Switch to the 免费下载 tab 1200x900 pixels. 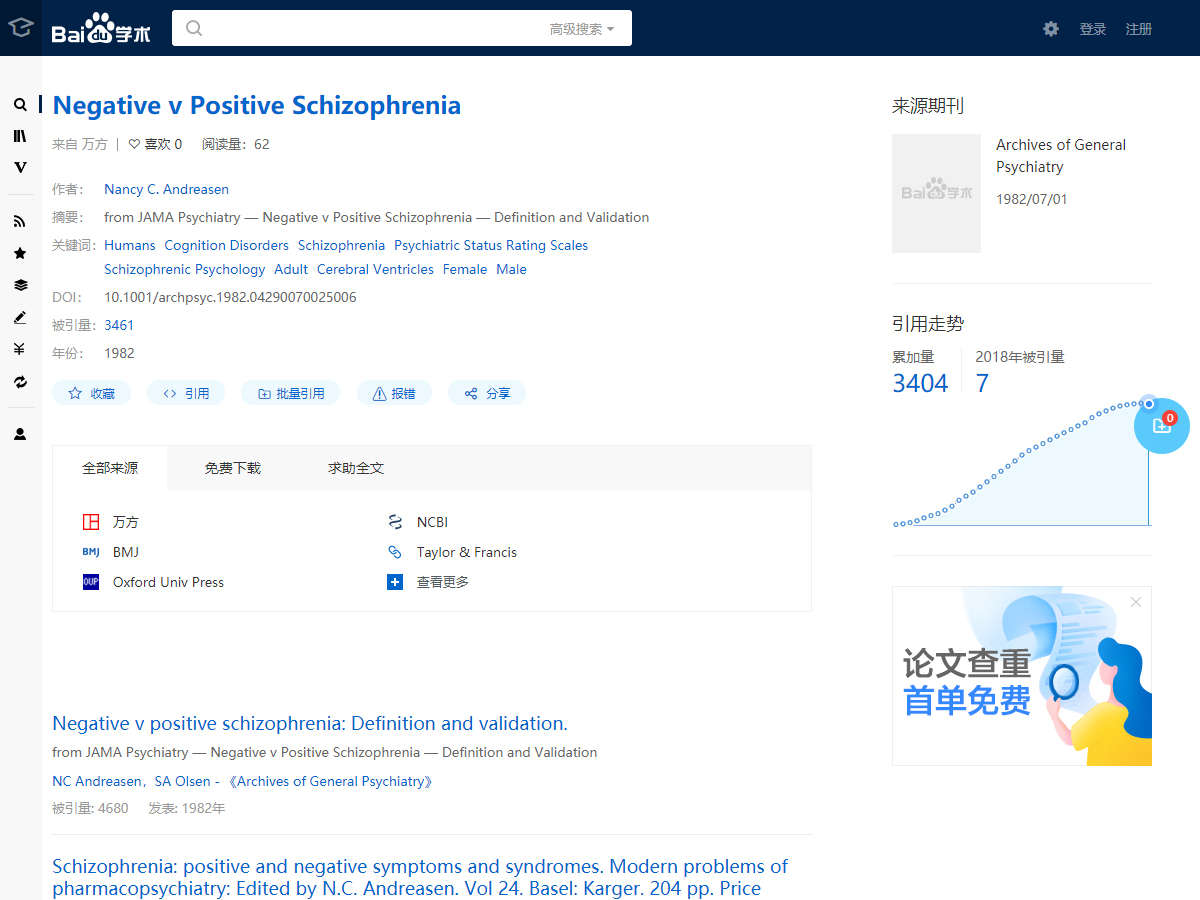(x=233, y=468)
